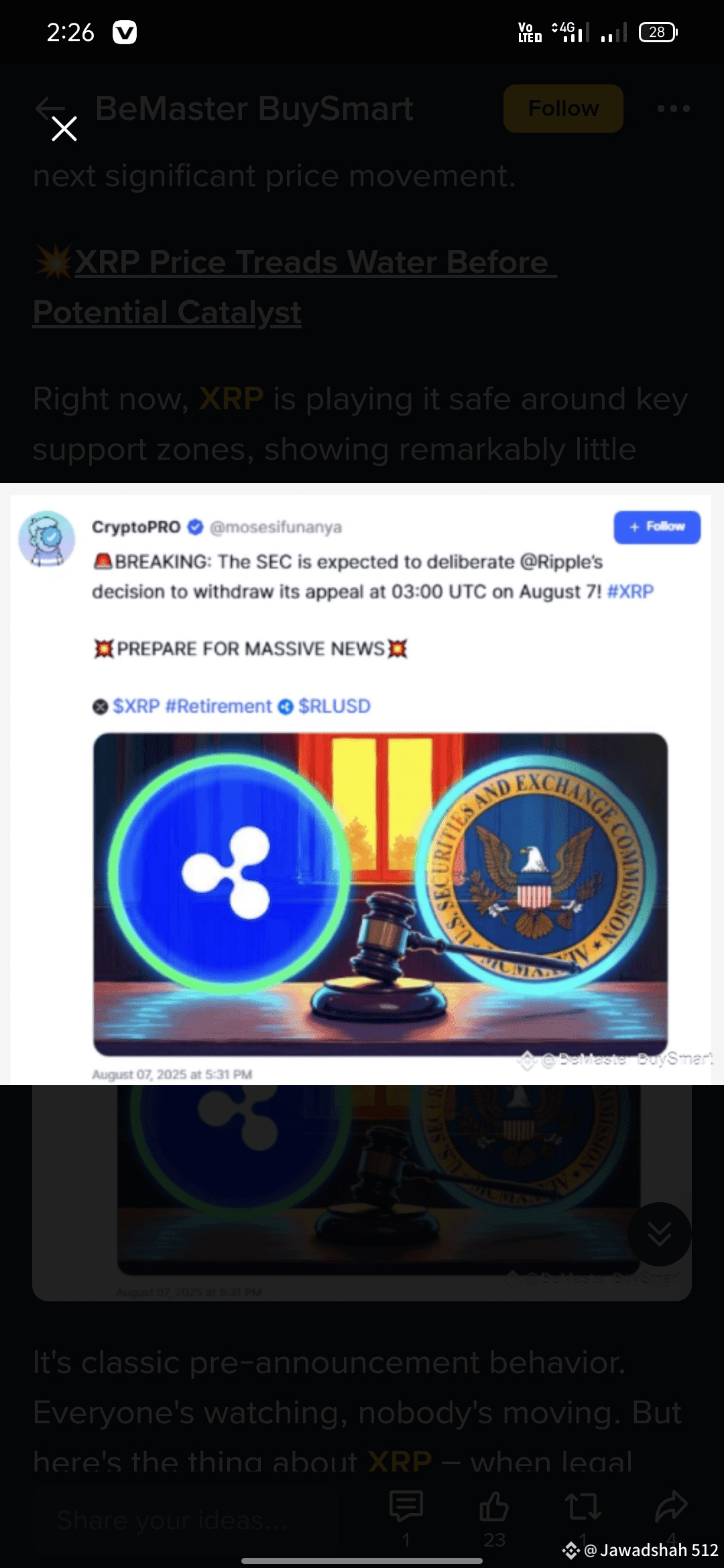Tap the Ripple and SEC gavel image
Screen dimensions: 724x1568
pos(380,894)
